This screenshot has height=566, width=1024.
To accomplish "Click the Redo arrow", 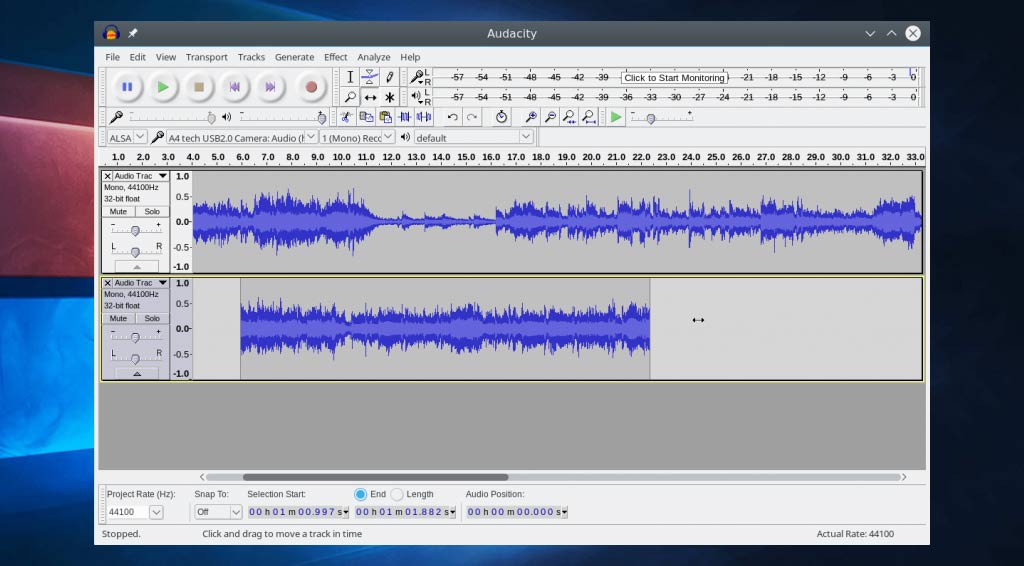I will tap(472, 117).
